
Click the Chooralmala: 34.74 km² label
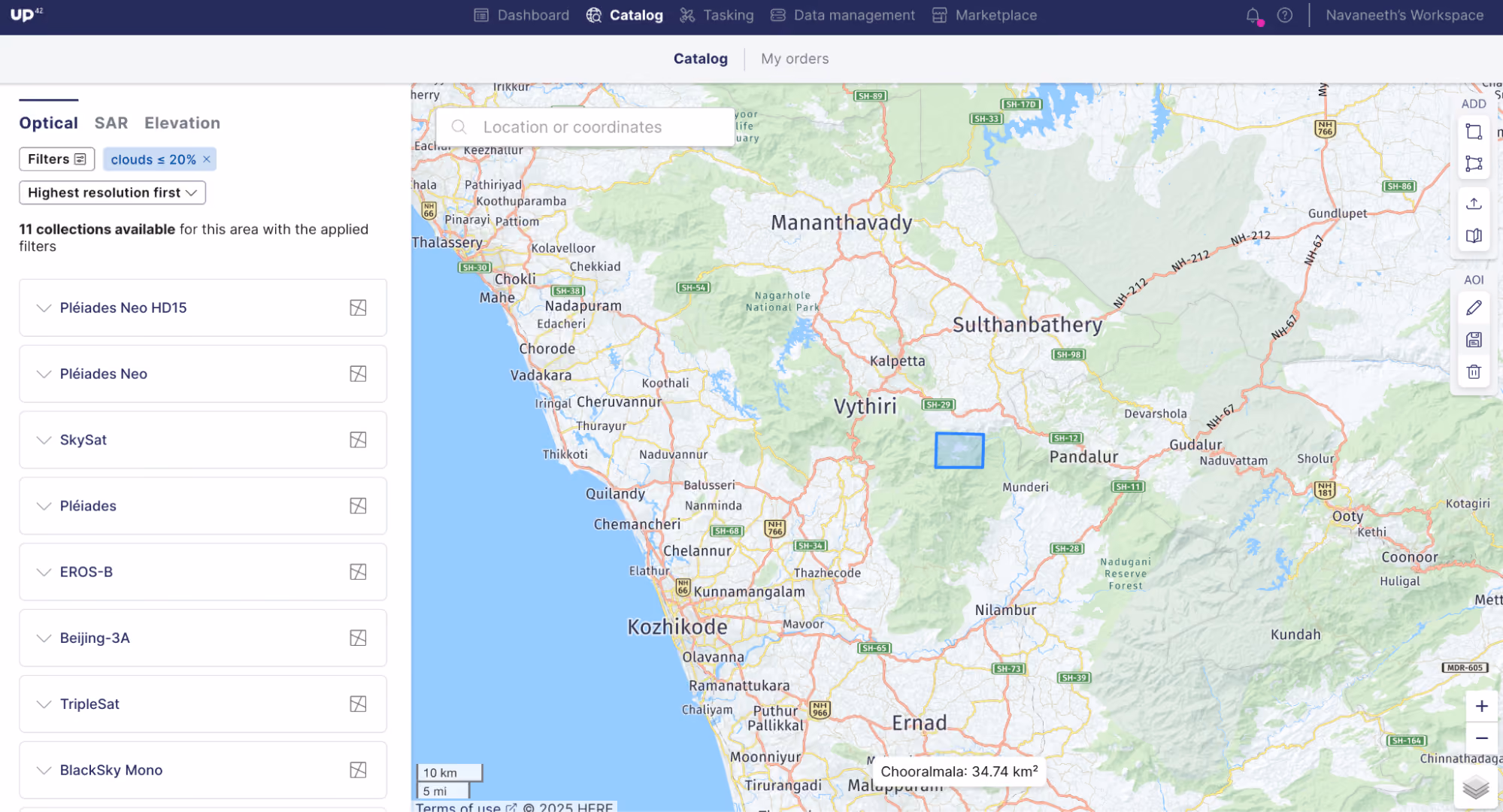[x=959, y=772]
